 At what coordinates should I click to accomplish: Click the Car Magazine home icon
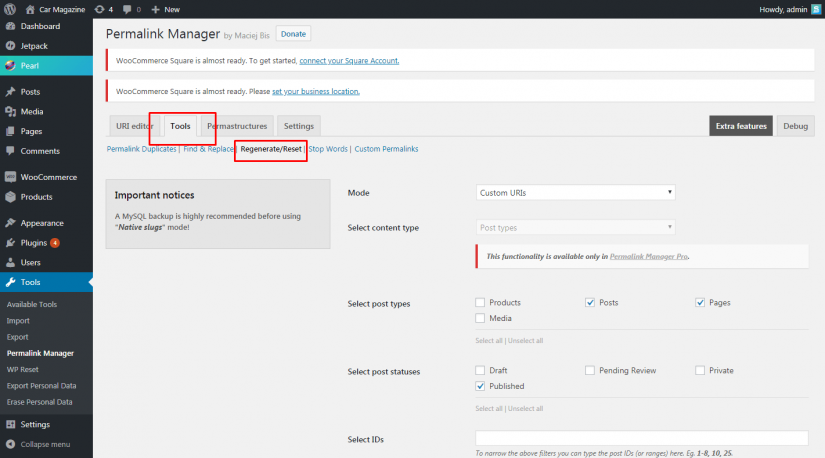(30, 9)
